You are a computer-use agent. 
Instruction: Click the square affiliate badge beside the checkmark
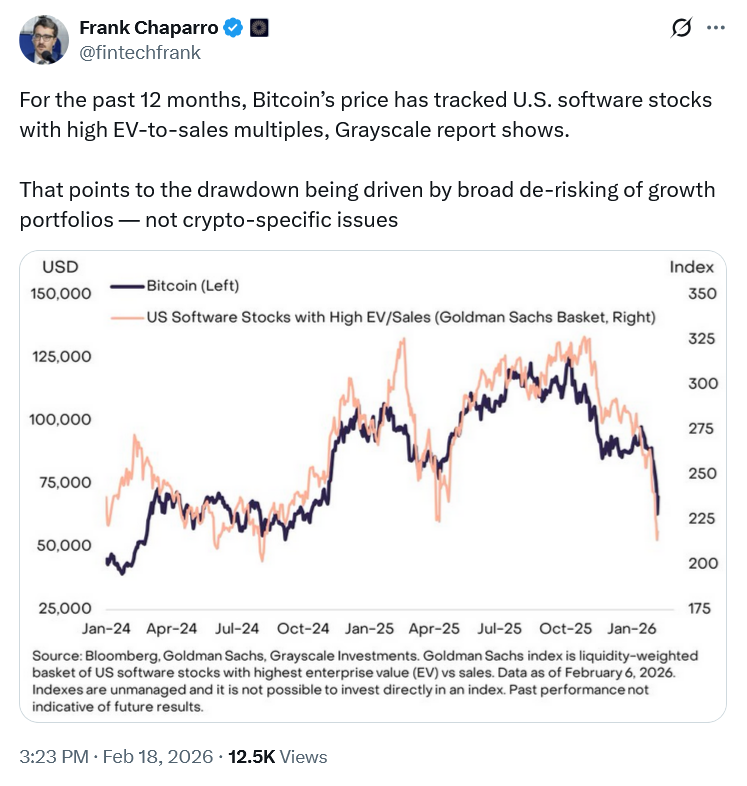pyautogui.click(x=258, y=28)
